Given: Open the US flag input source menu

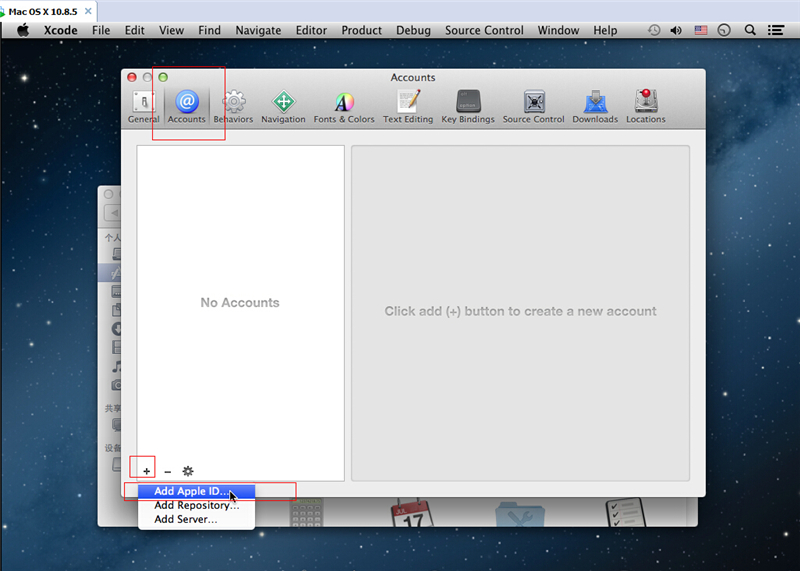Looking at the screenshot, I should click(701, 30).
